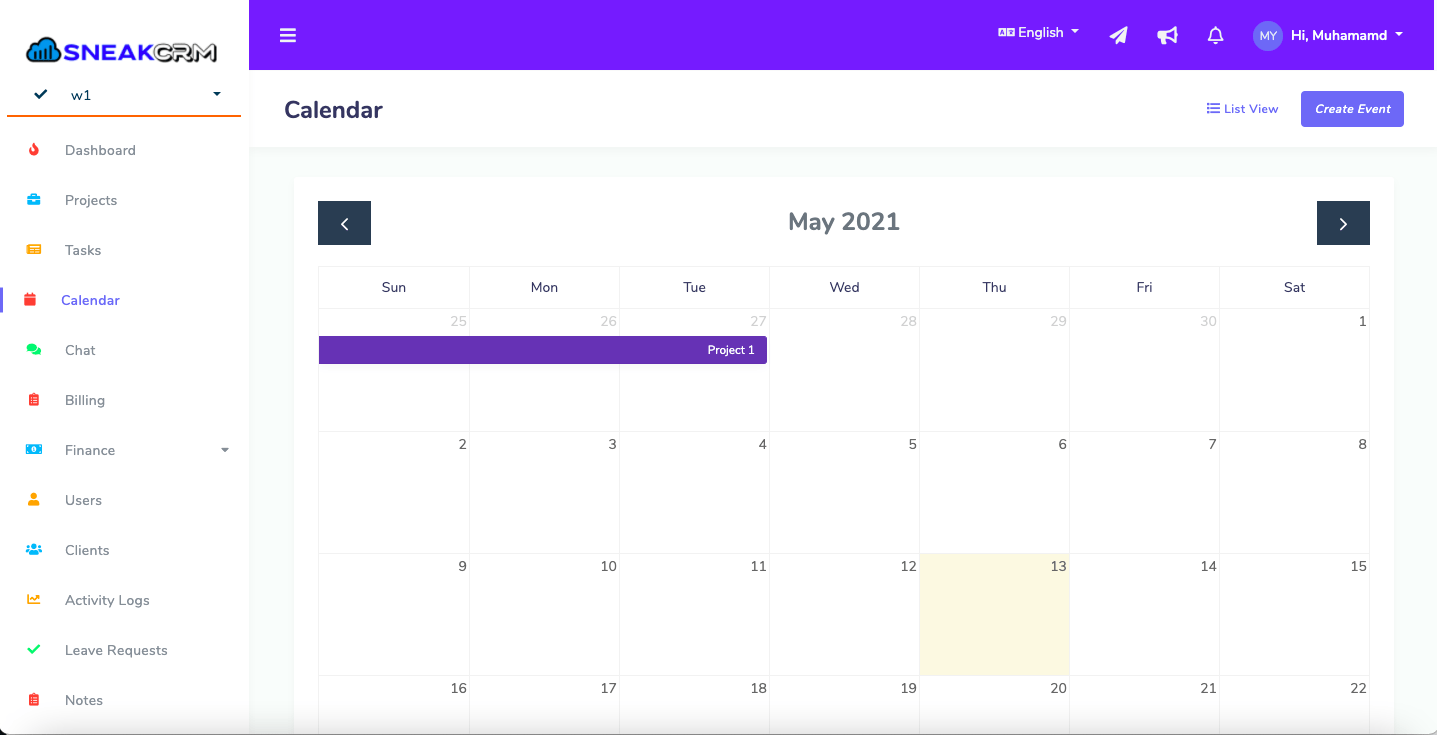Open the purple Project 1 event
This screenshot has height=735, width=1437.
(543, 350)
